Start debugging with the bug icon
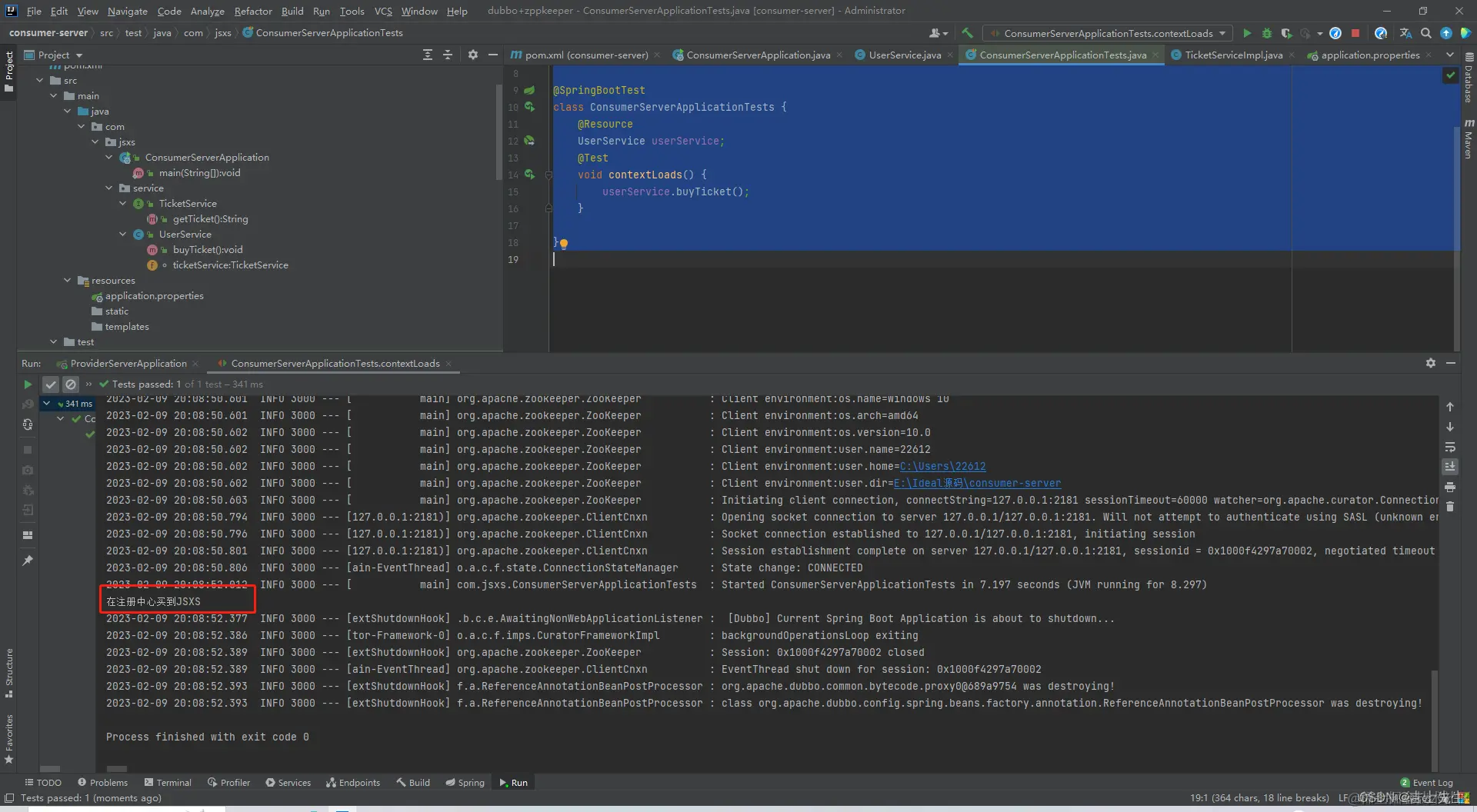 1266,33
